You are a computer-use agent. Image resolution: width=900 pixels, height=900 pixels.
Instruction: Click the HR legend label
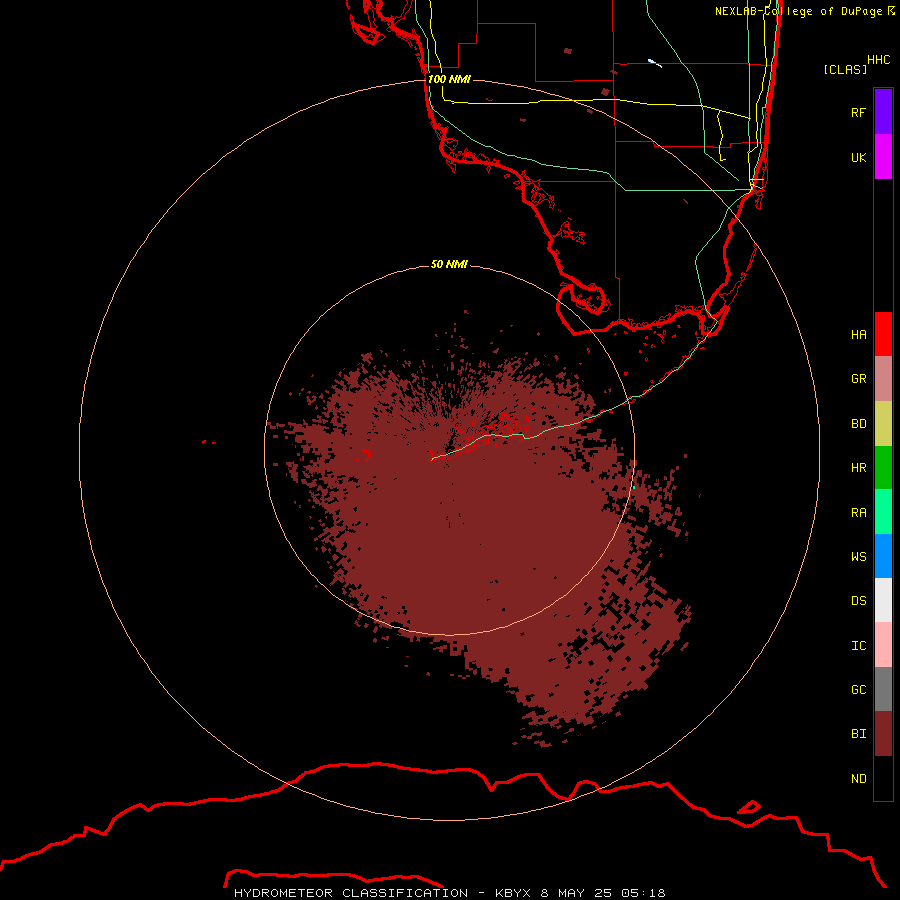(859, 468)
